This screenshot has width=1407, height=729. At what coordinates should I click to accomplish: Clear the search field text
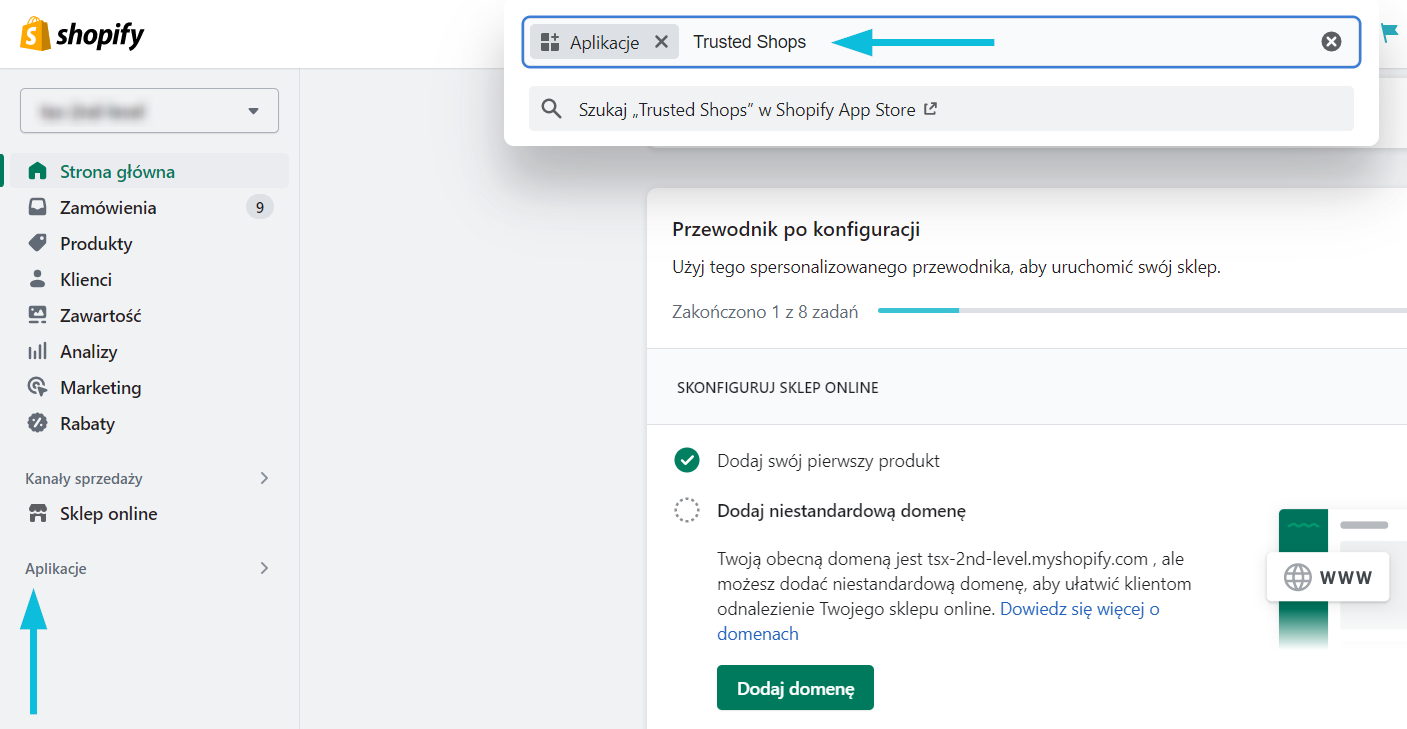tap(1331, 41)
